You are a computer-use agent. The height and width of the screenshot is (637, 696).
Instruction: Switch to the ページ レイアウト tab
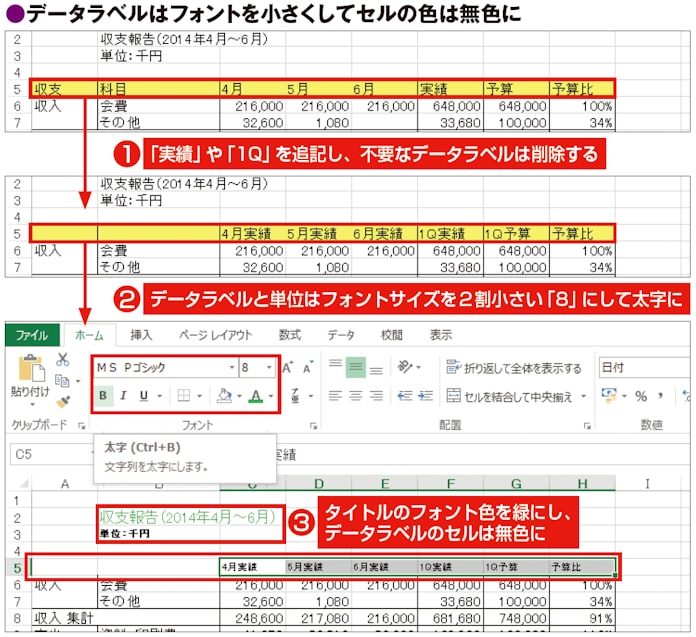pos(216,335)
